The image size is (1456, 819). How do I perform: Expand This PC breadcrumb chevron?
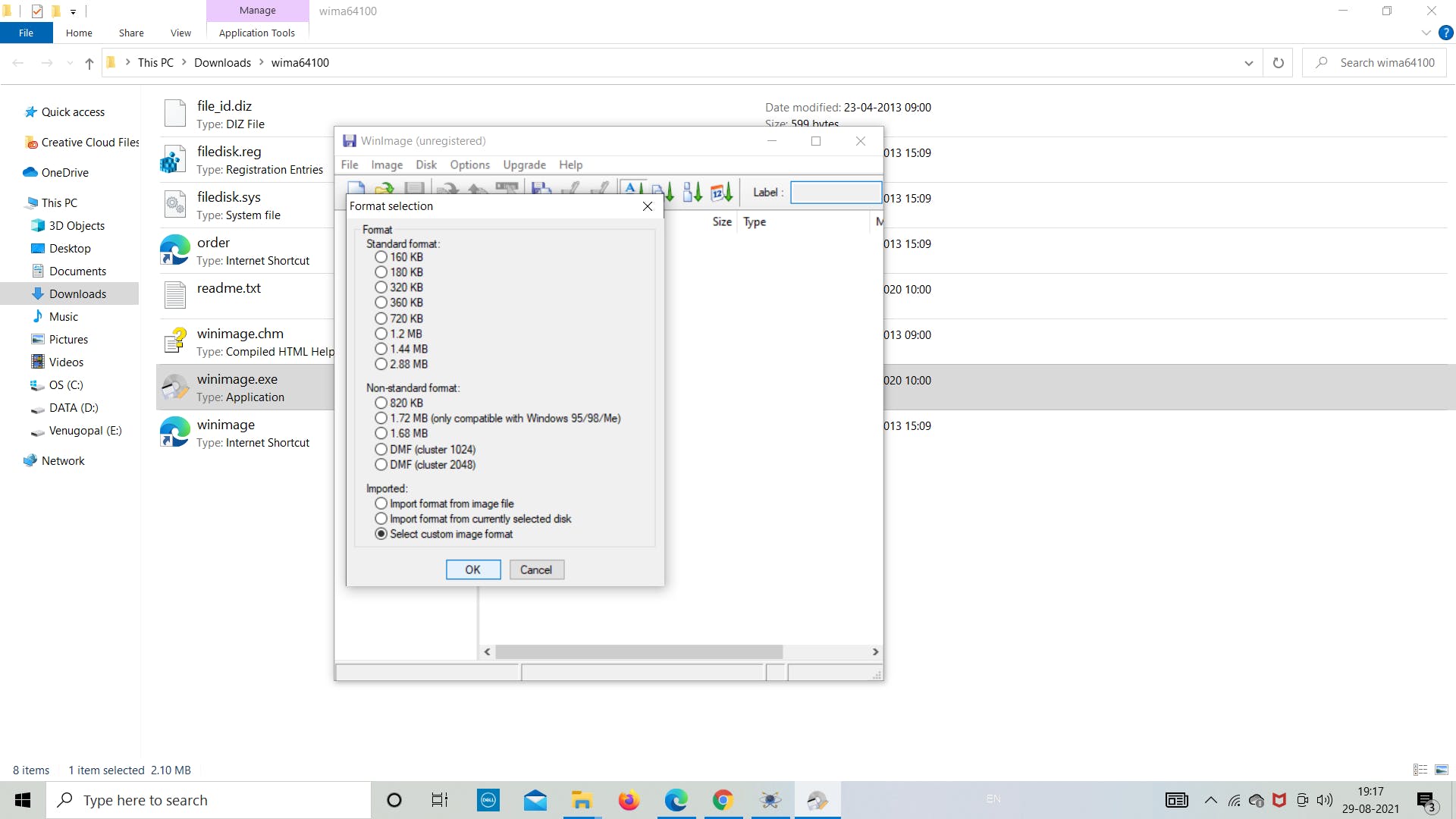tap(184, 62)
